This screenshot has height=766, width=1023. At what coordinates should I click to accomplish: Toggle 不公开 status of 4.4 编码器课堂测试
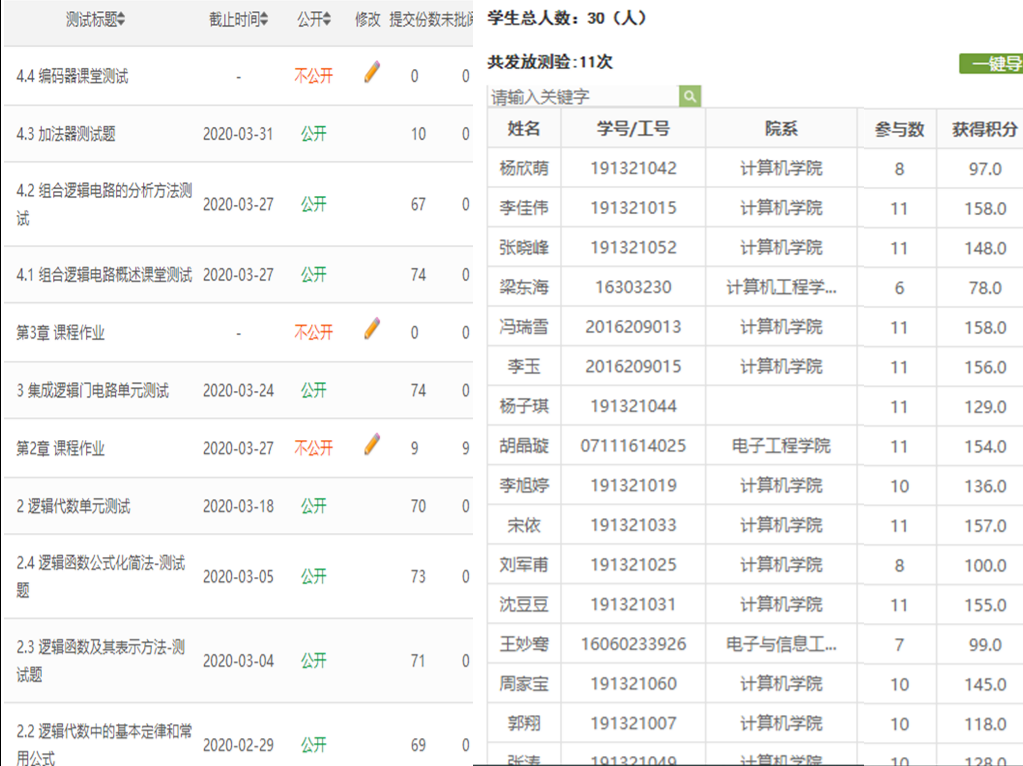tap(313, 76)
